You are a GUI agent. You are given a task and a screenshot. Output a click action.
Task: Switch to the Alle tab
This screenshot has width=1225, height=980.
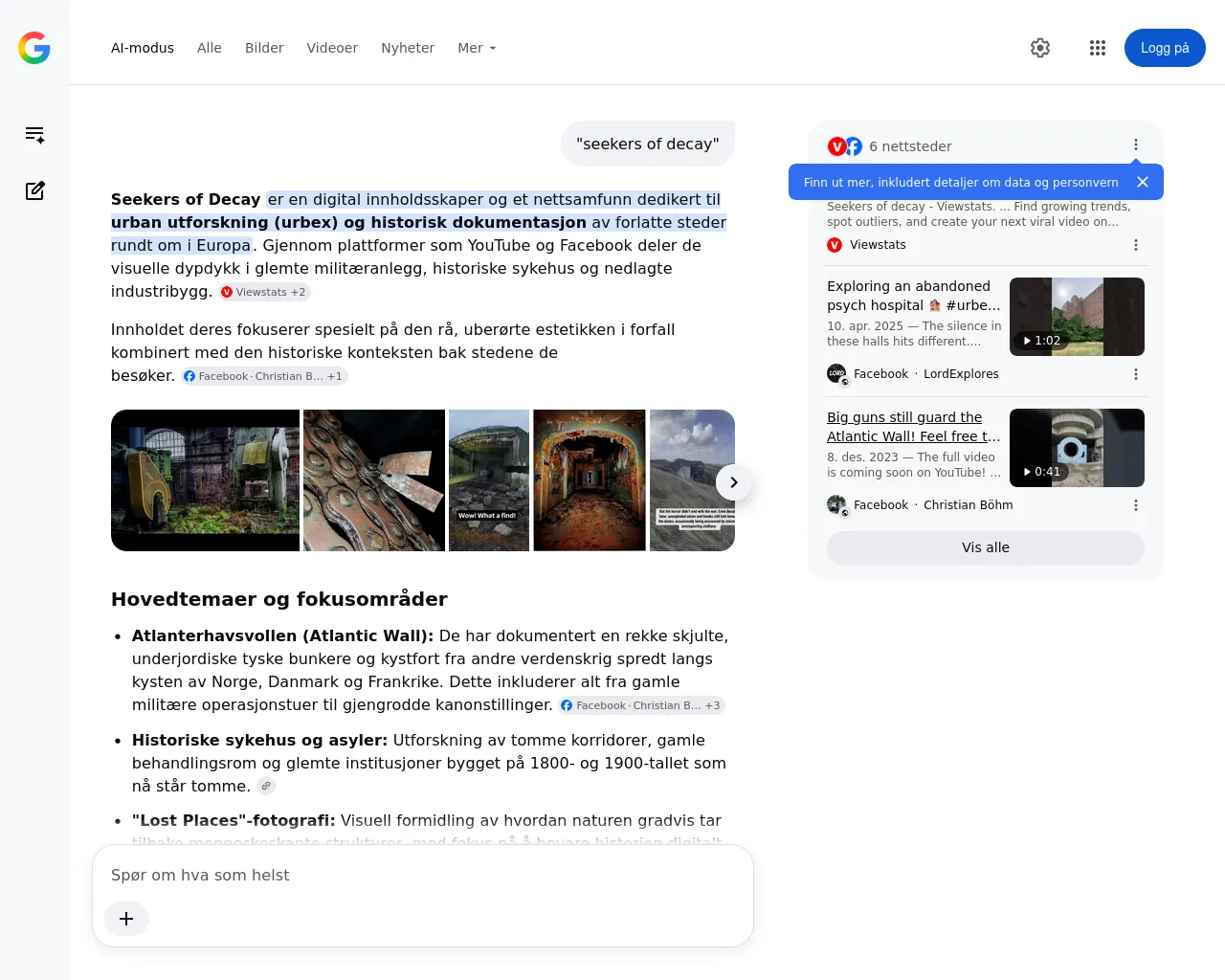pyautogui.click(x=210, y=48)
